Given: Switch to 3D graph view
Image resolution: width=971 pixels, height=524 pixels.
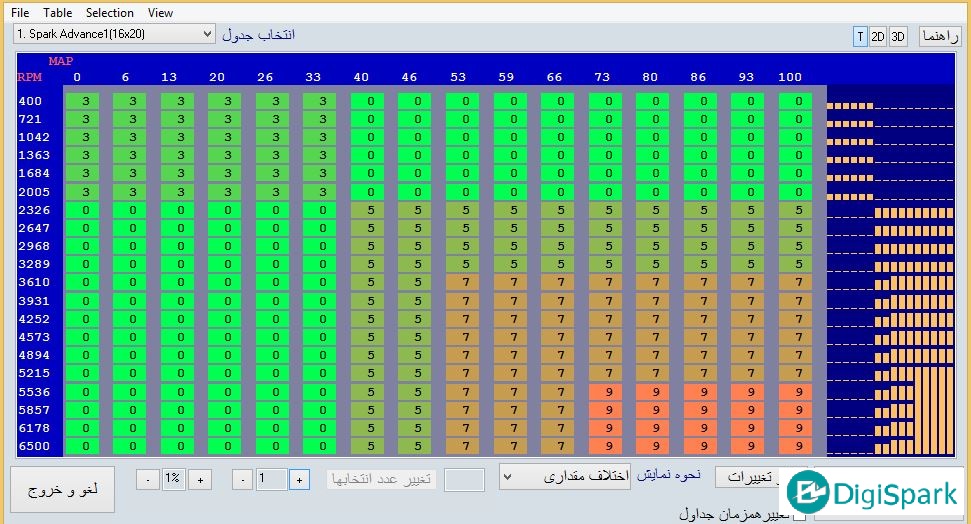Looking at the screenshot, I should click(x=898, y=37).
